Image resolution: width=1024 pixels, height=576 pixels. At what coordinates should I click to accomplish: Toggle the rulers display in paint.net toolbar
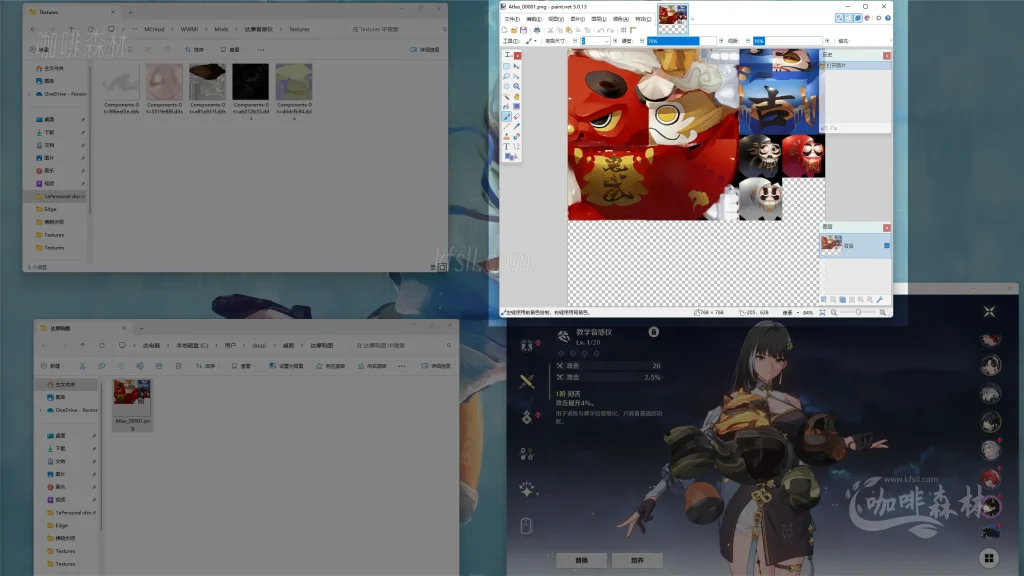pyautogui.click(x=633, y=30)
